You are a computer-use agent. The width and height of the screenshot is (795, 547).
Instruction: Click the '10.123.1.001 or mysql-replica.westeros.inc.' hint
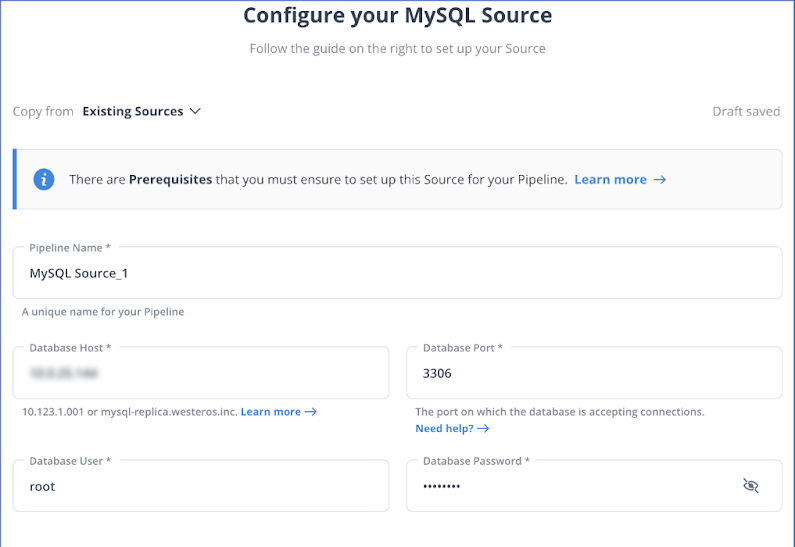[x=129, y=412]
